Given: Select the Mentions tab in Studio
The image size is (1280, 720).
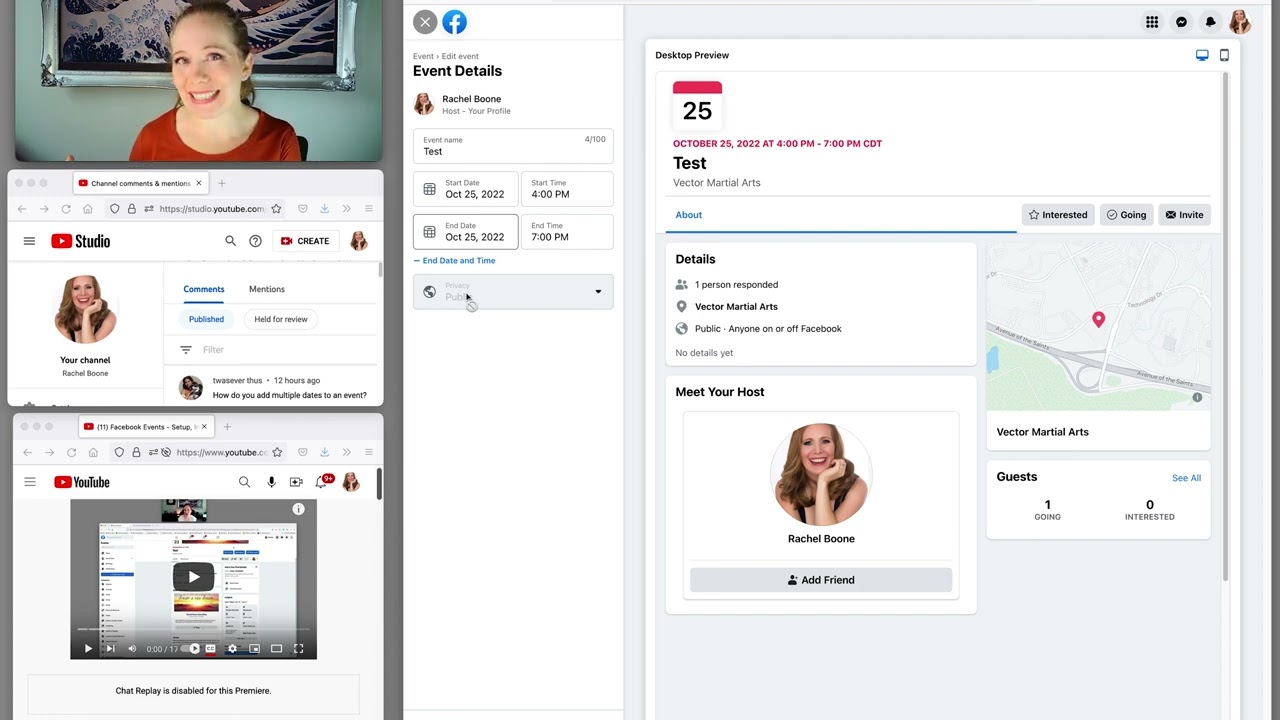Looking at the screenshot, I should click(x=267, y=289).
